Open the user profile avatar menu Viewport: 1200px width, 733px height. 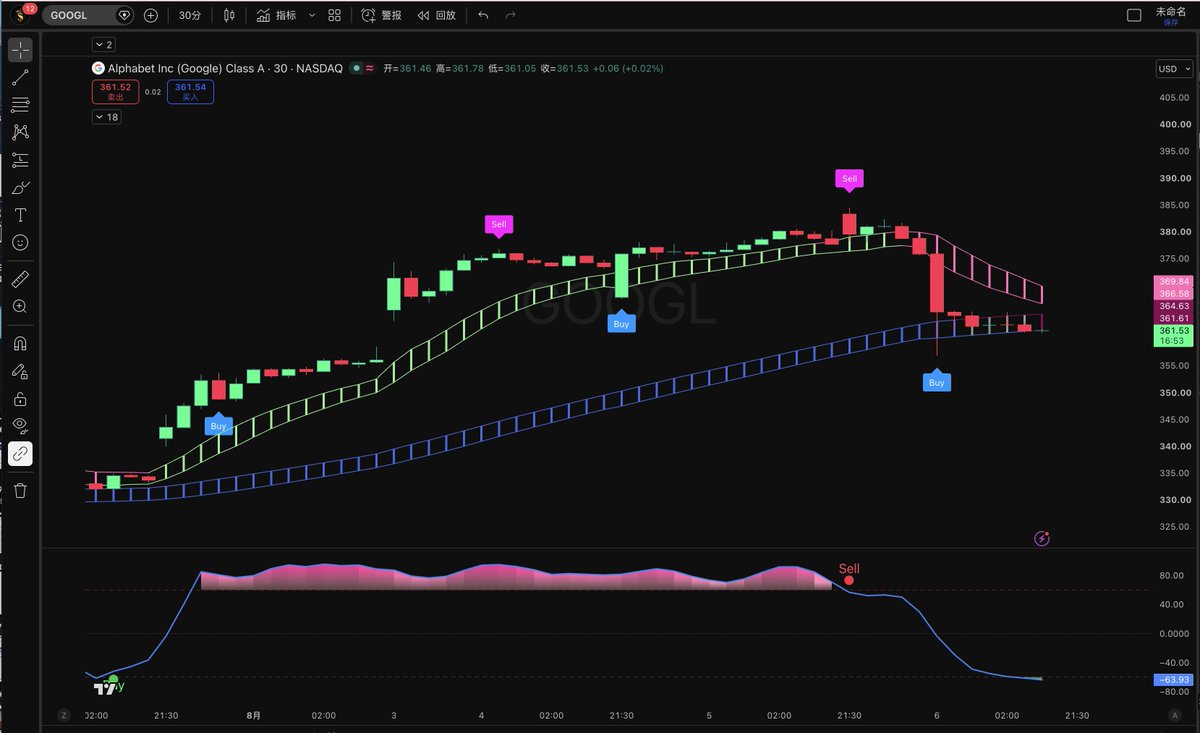tap(19, 15)
